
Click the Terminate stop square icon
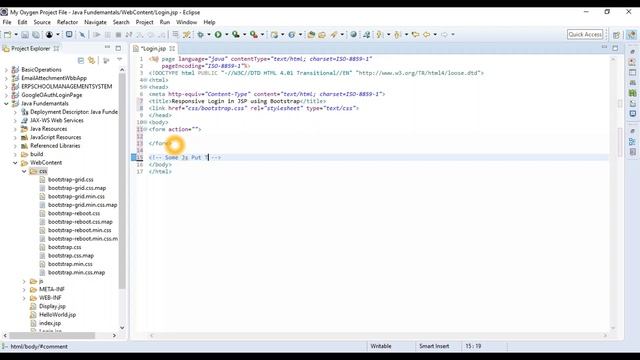point(118,35)
